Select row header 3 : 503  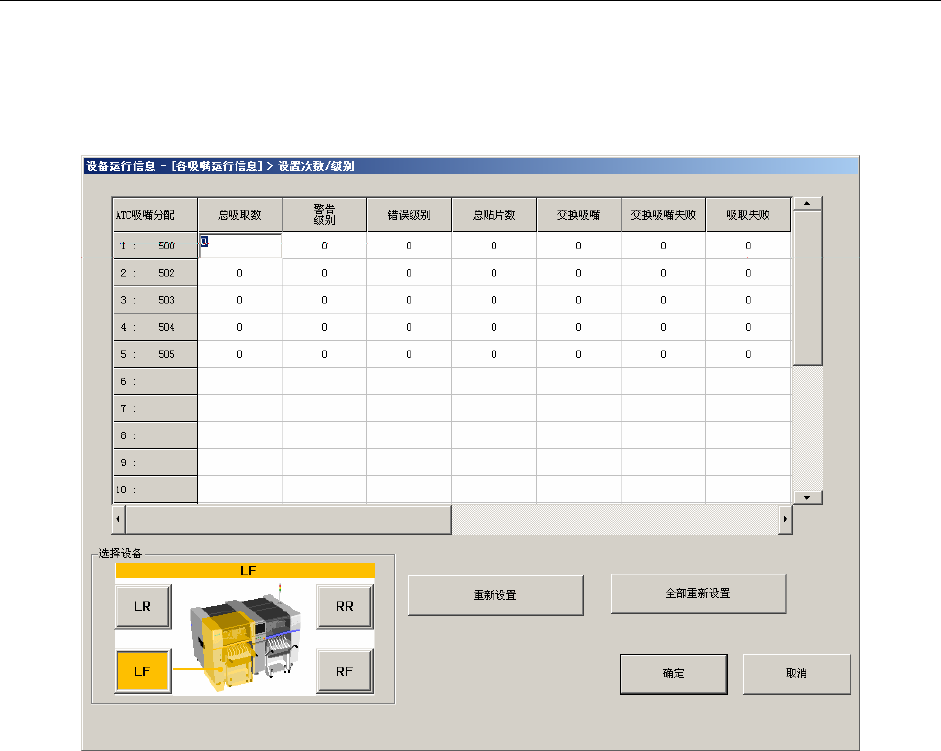tap(155, 300)
